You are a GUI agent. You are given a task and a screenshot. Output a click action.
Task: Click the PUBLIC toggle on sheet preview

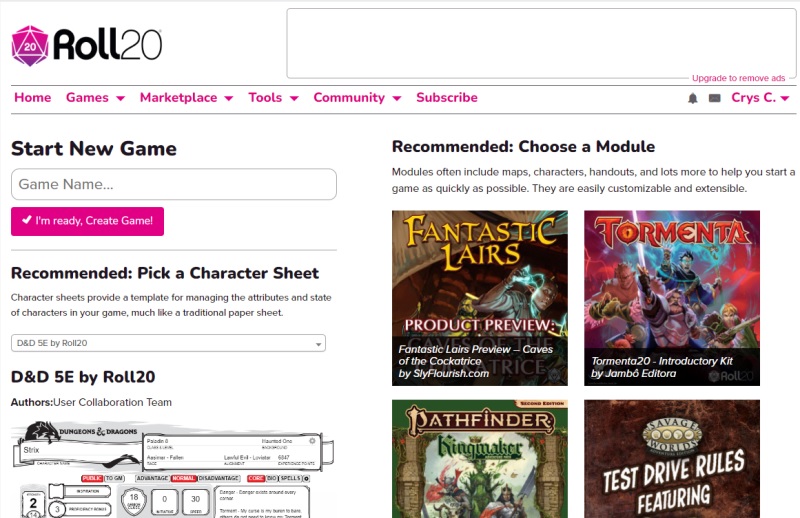92,478
